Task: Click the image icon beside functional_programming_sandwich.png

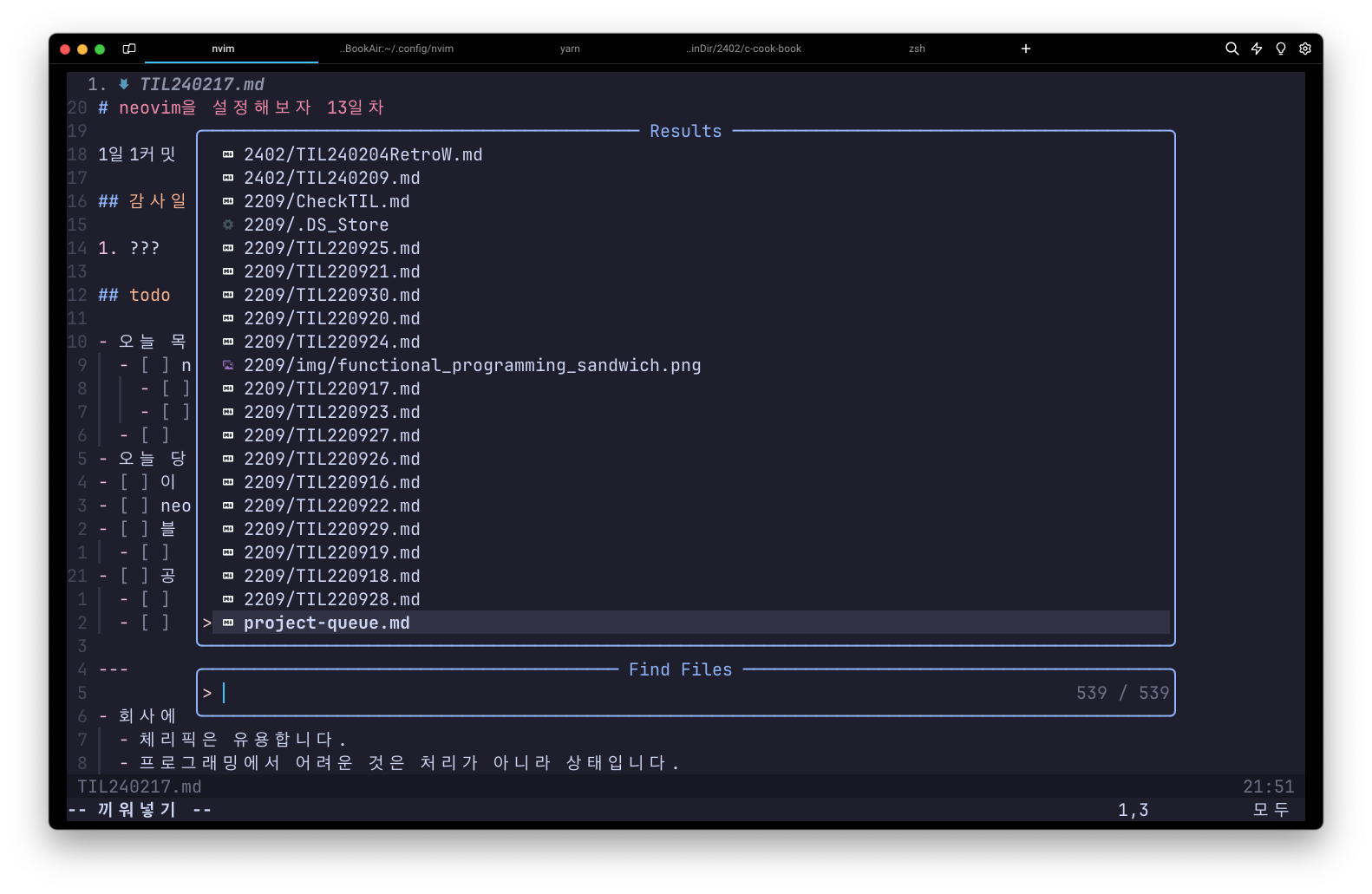Action: (x=228, y=365)
